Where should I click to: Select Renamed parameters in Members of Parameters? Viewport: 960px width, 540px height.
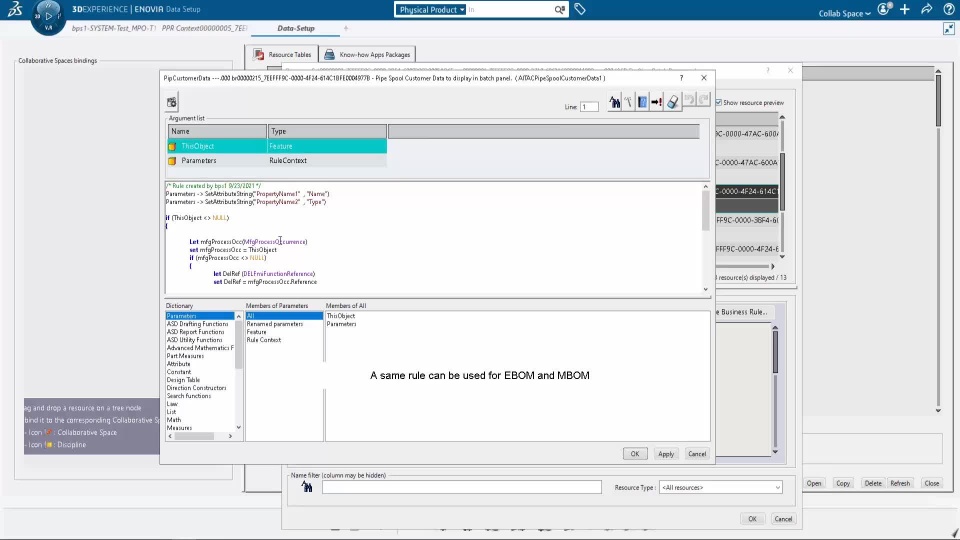(274, 324)
